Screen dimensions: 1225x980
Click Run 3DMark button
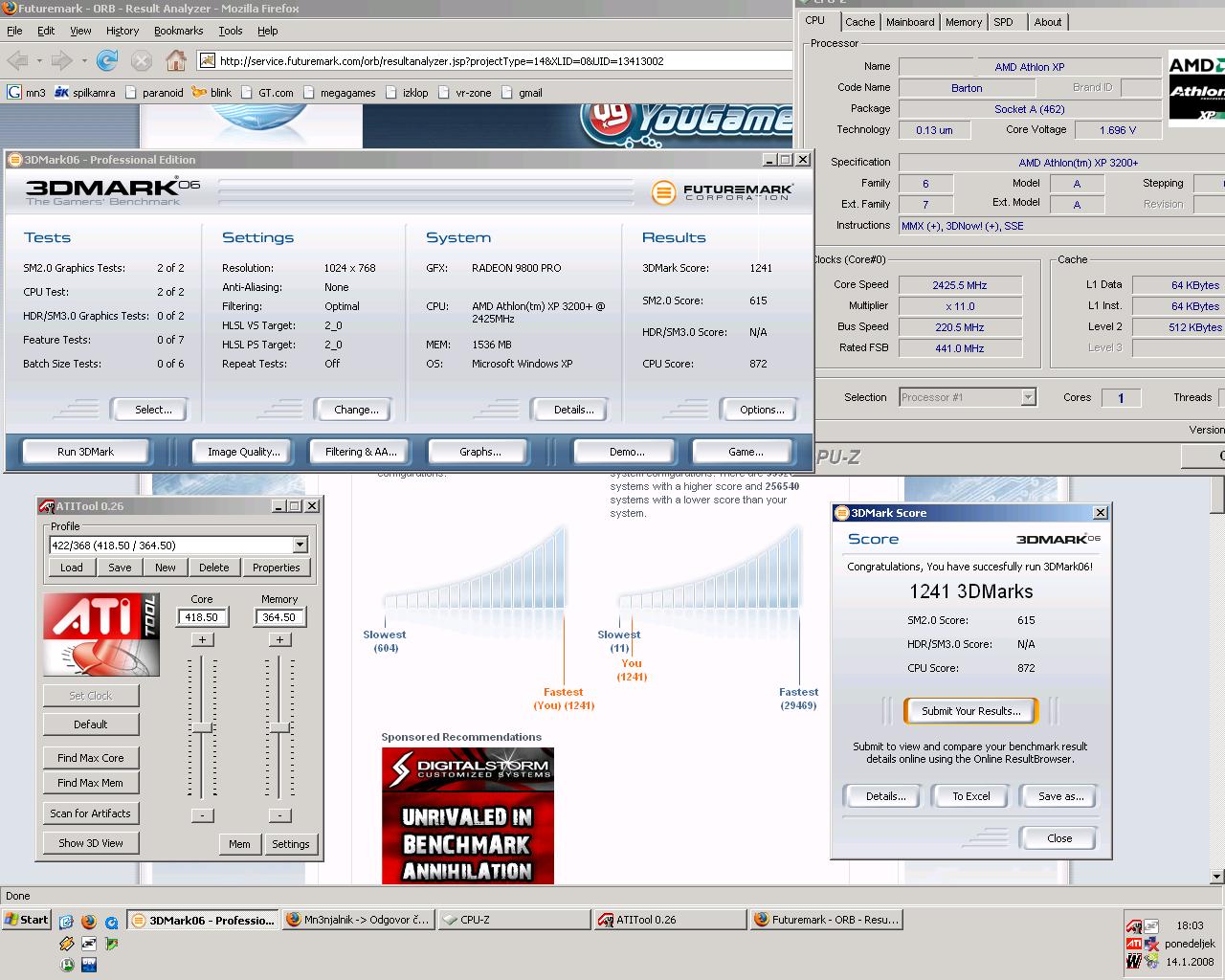[85, 452]
